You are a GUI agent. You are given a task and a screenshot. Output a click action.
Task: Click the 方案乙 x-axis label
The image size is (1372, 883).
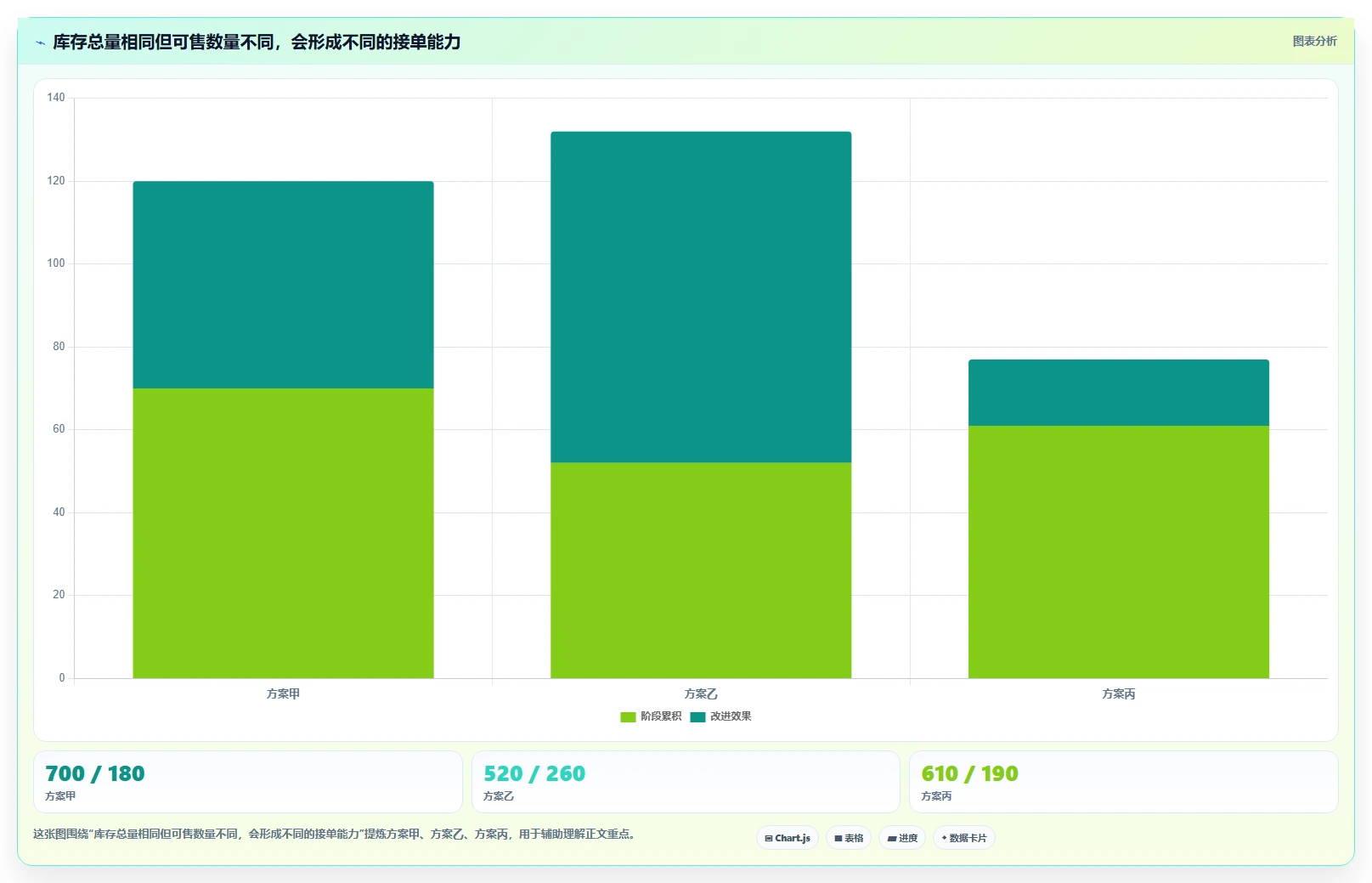tap(701, 693)
